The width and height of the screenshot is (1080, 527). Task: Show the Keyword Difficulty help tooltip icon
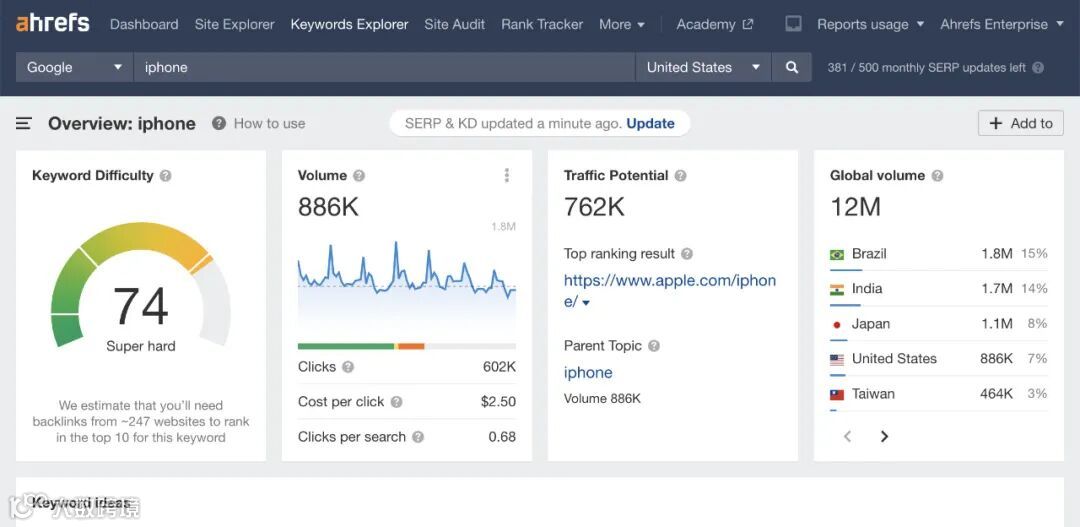click(165, 176)
